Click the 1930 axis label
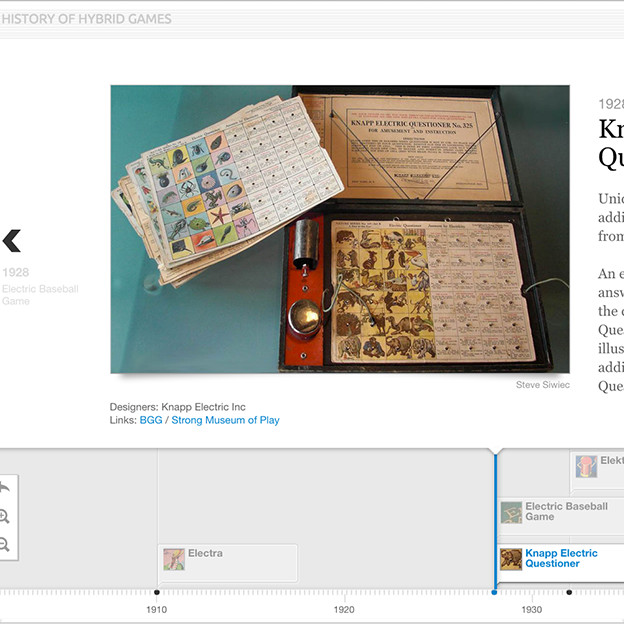The width and height of the screenshot is (624, 624). coord(532,609)
